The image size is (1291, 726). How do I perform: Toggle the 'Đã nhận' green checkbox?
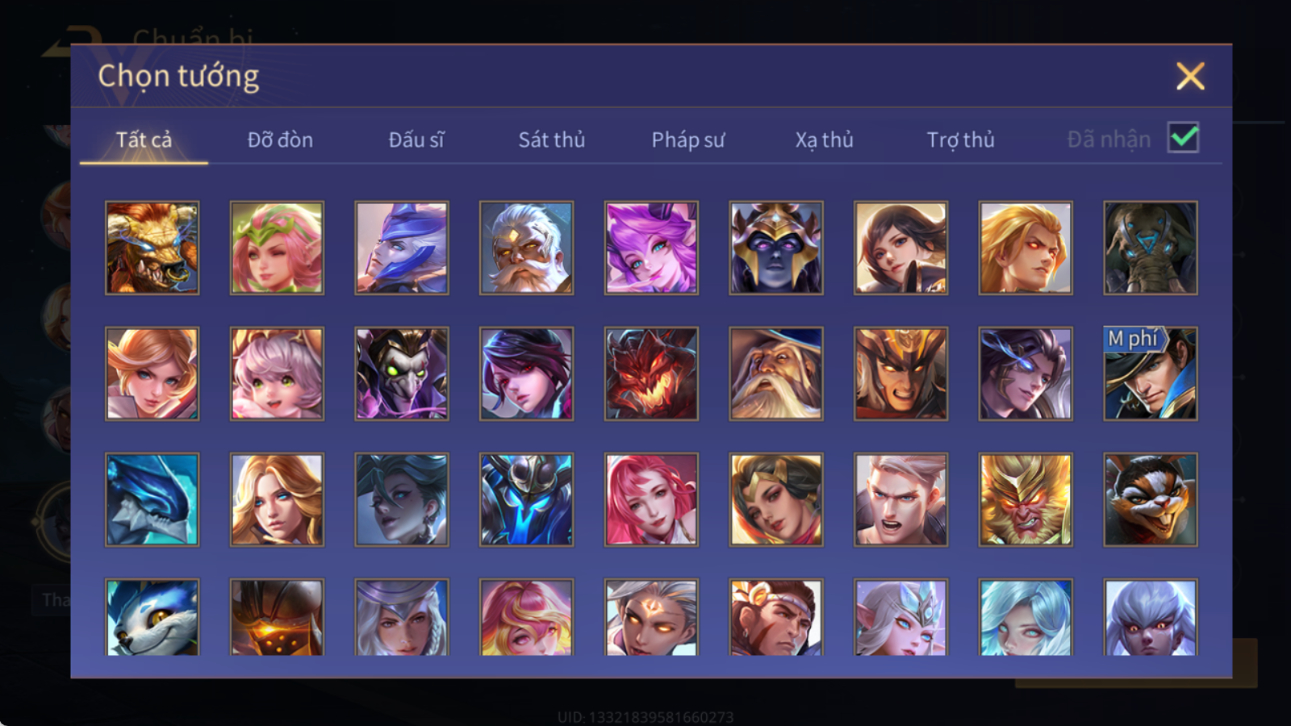[1183, 139]
